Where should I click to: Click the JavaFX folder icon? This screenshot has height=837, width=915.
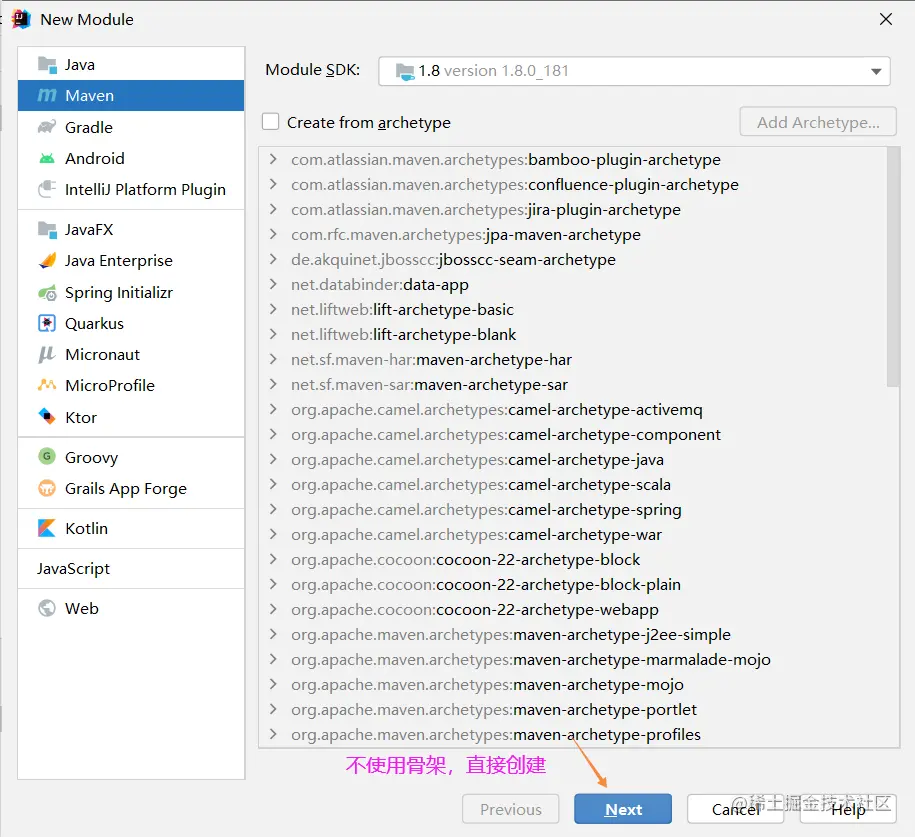coord(47,229)
